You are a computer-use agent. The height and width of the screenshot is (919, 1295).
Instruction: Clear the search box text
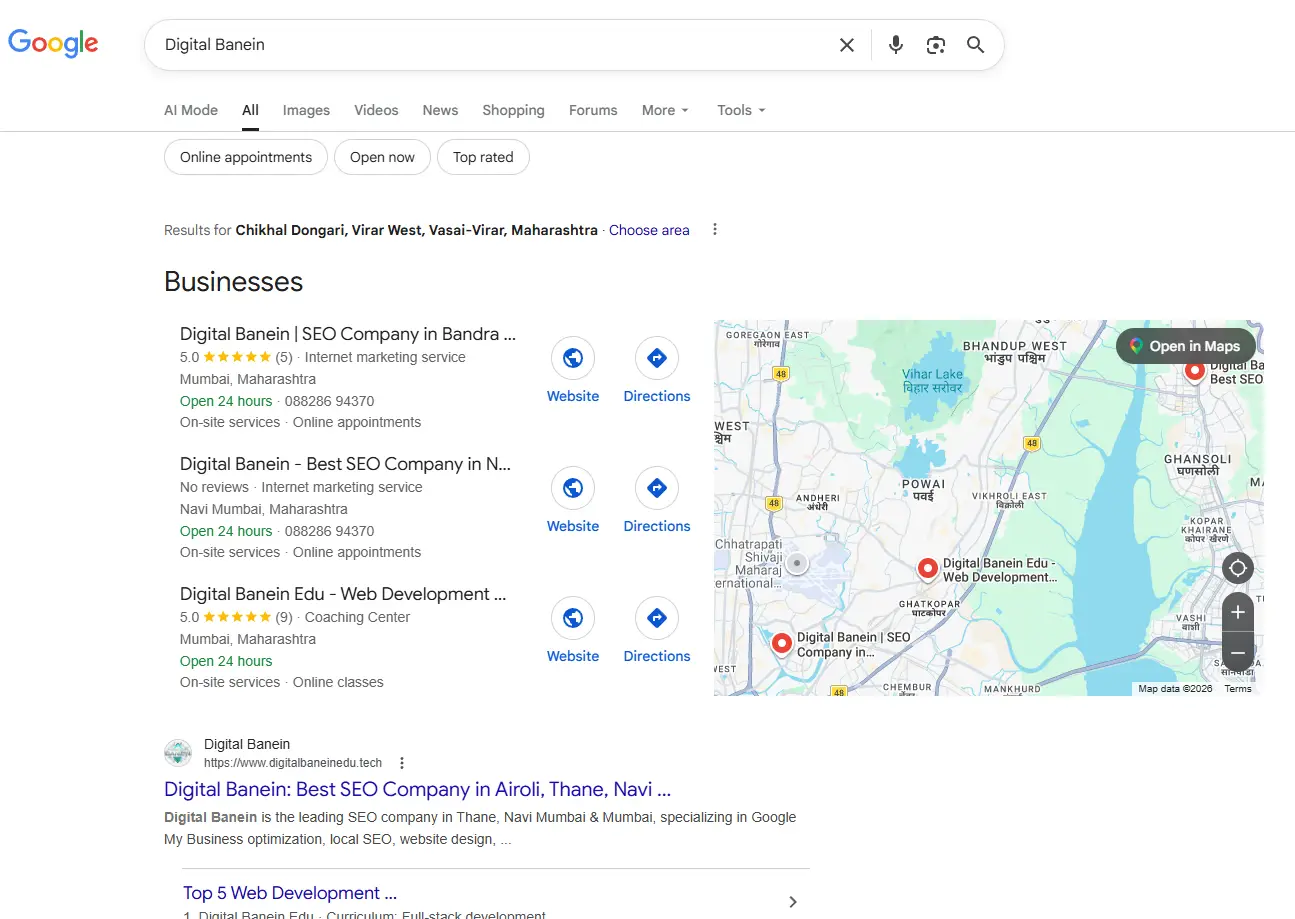[x=847, y=45]
